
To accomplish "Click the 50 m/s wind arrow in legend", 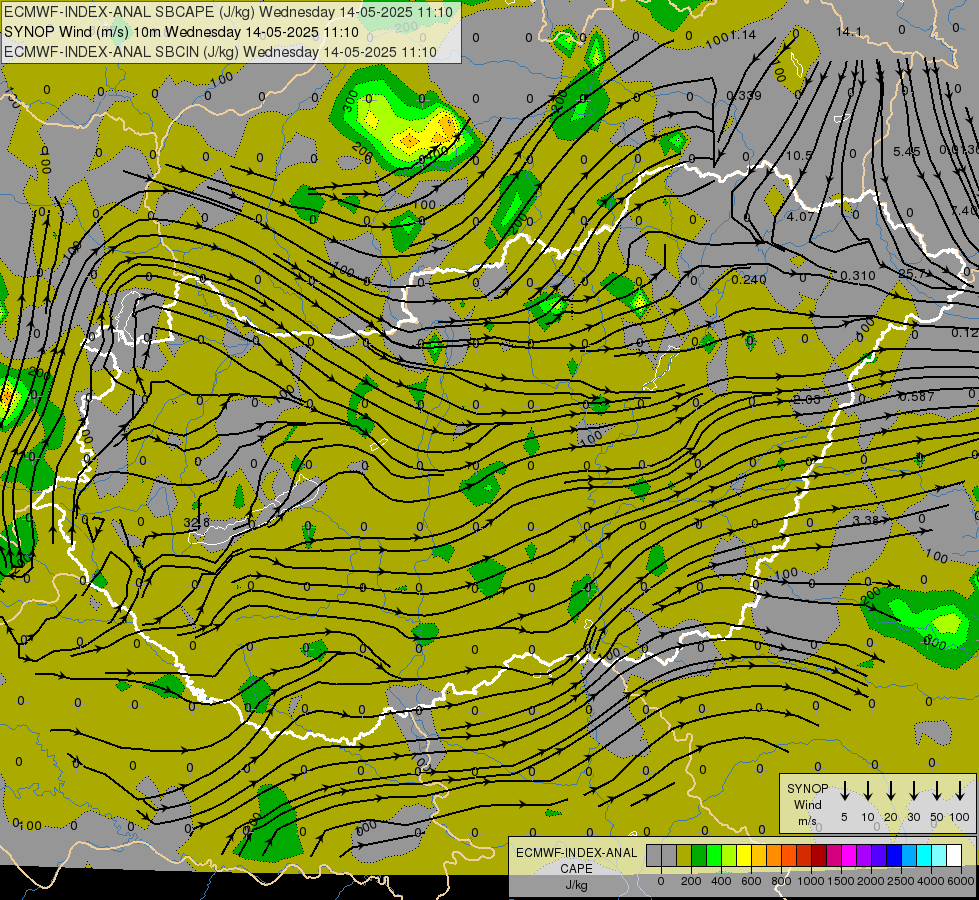I will [937, 790].
